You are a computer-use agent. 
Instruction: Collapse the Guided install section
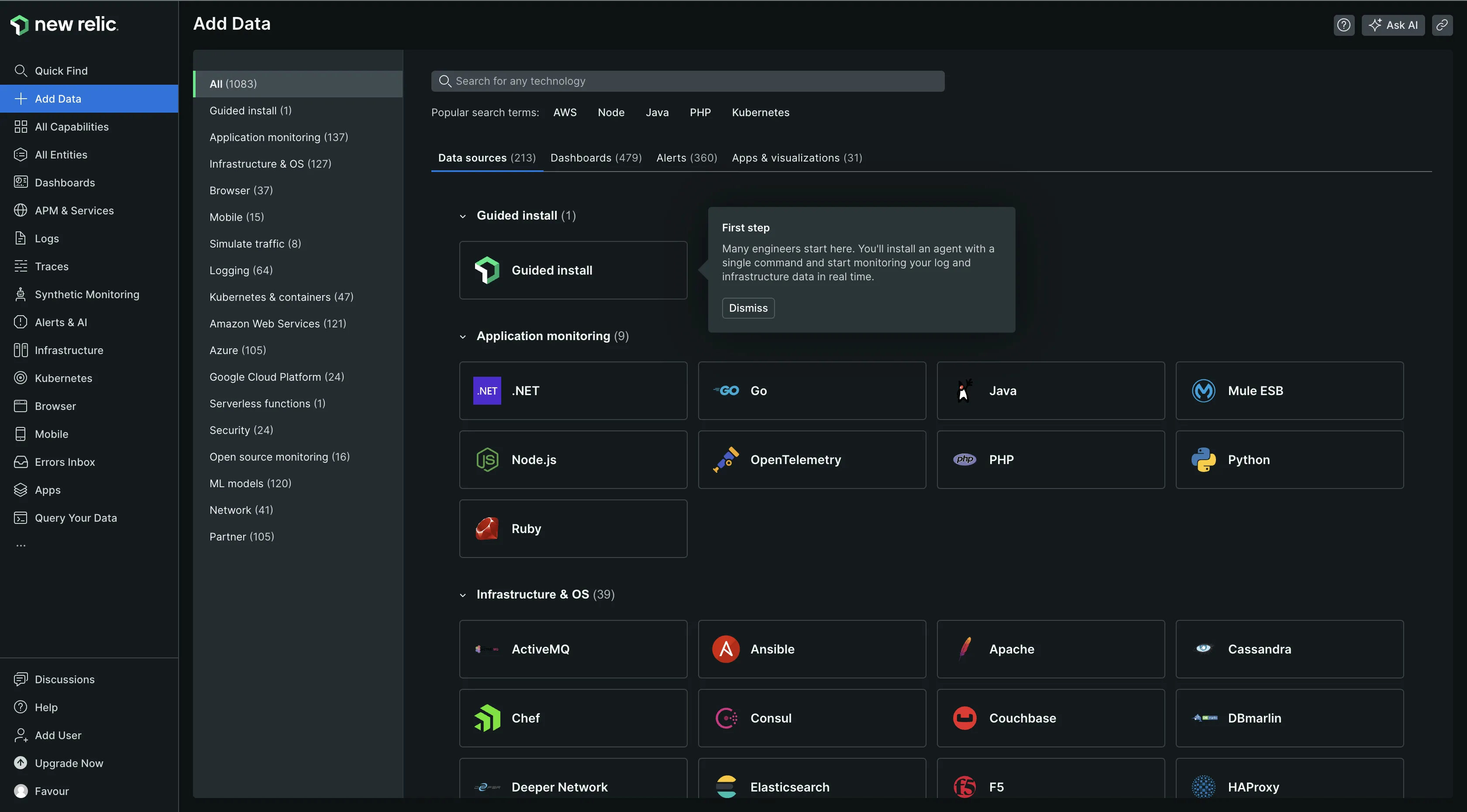tap(463, 216)
